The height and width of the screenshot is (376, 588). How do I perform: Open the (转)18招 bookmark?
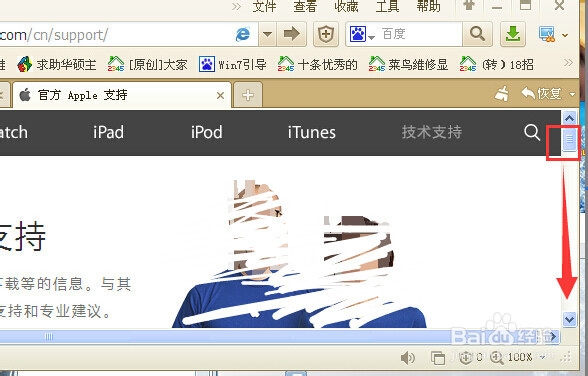point(497,64)
